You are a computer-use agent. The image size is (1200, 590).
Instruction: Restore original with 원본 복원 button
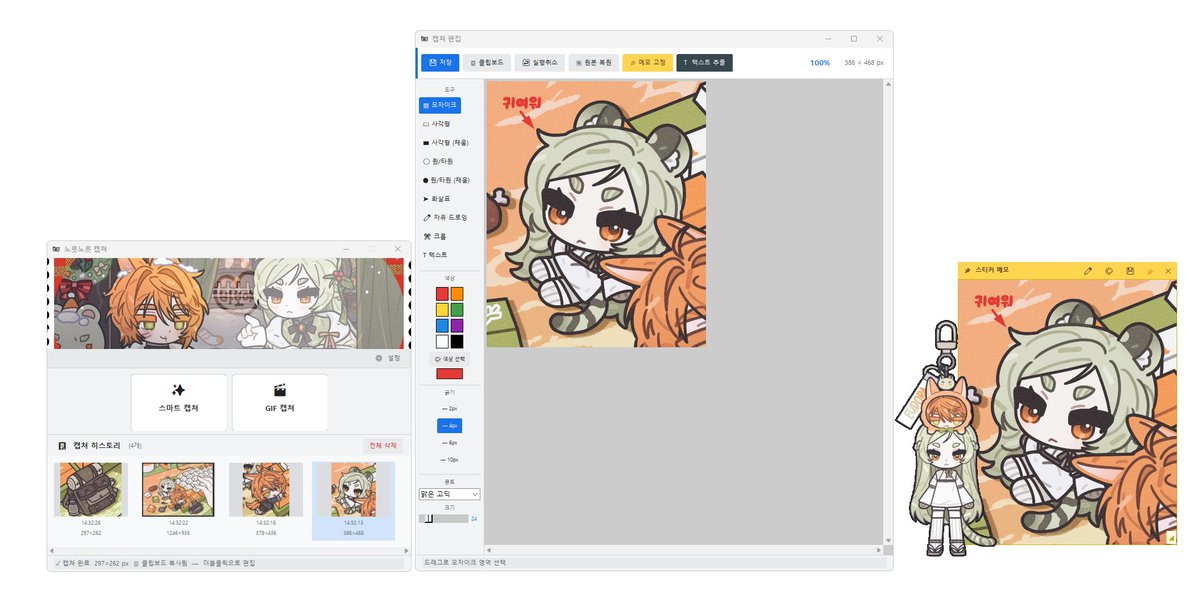tap(594, 62)
